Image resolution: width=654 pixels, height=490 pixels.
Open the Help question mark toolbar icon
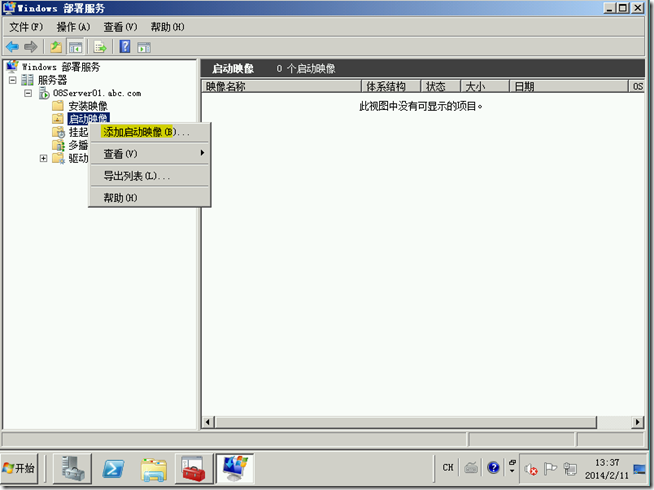(125, 47)
